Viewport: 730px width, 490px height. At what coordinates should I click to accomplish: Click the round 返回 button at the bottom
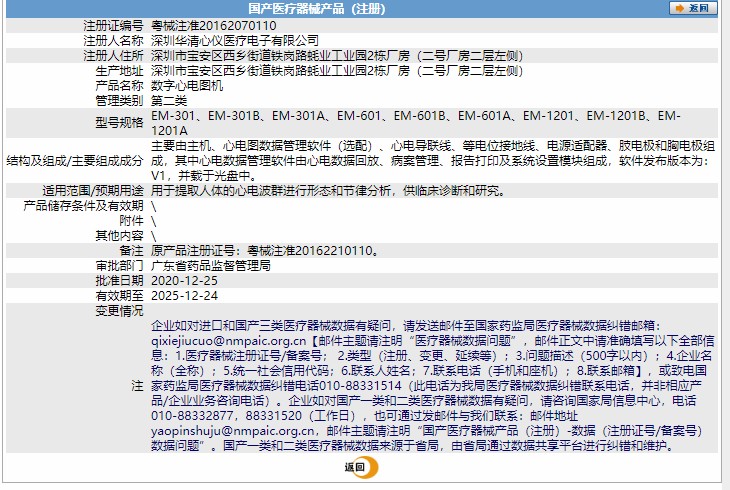(361, 467)
